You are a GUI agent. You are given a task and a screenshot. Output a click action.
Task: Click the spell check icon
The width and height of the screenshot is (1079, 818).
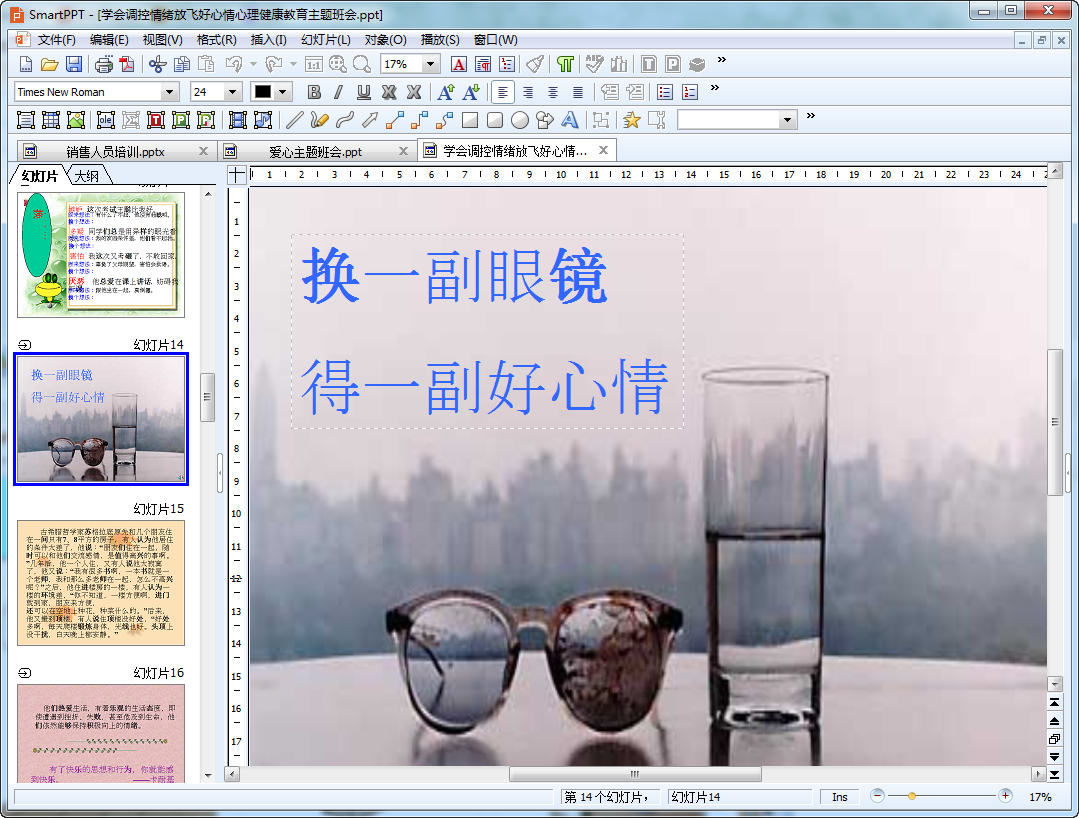point(595,64)
